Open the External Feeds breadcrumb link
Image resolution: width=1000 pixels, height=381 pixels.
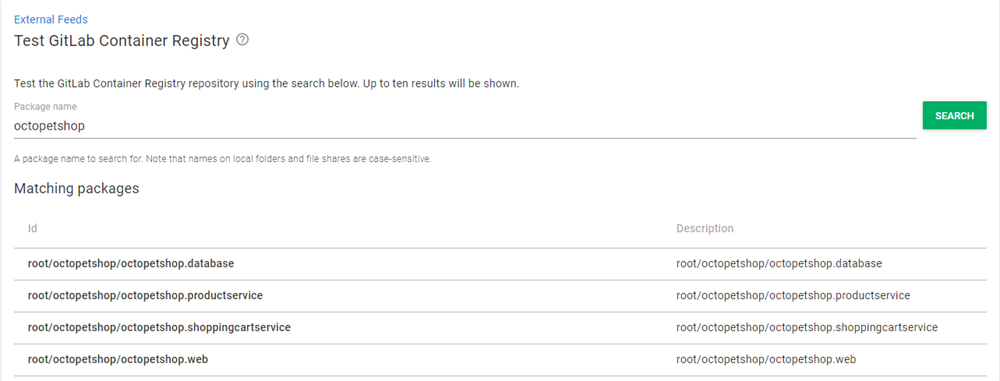pyautogui.click(x=51, y=20)
